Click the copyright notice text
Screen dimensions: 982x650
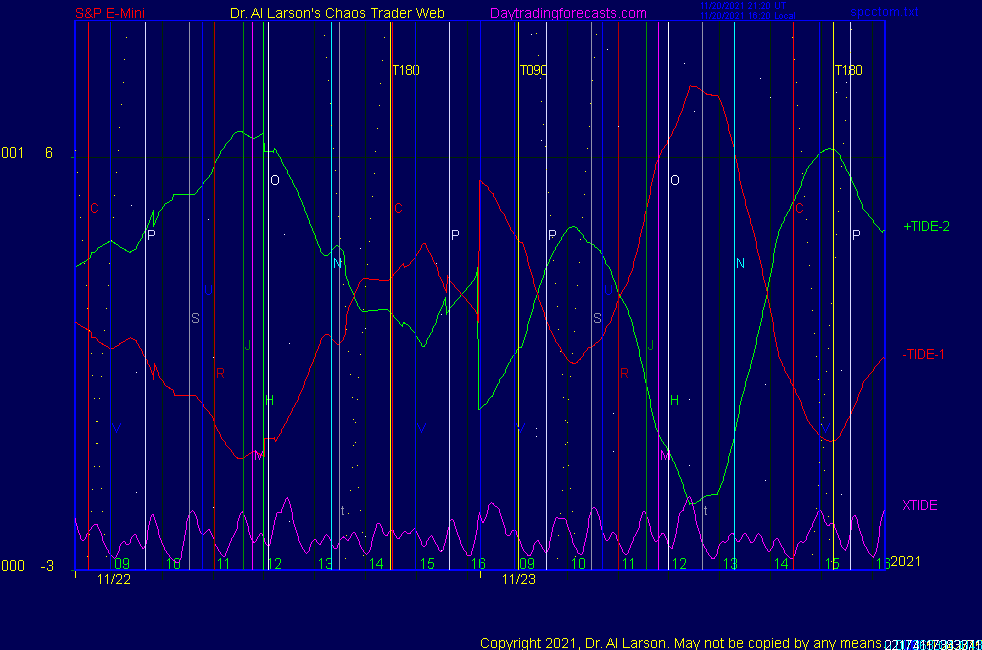[x=680, y=642]
